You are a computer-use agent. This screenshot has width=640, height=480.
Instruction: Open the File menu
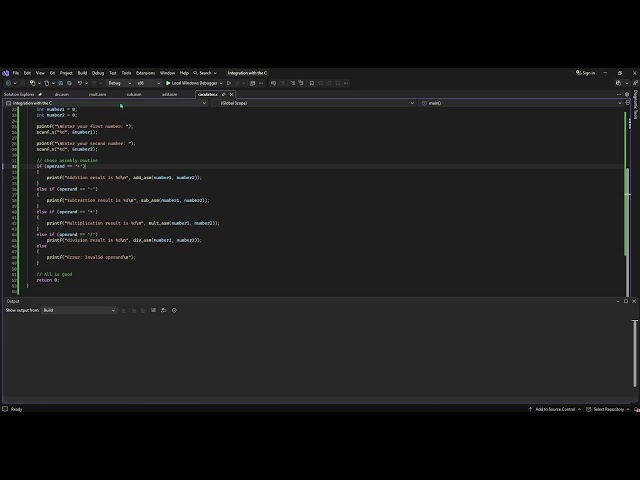click(16, 73)
